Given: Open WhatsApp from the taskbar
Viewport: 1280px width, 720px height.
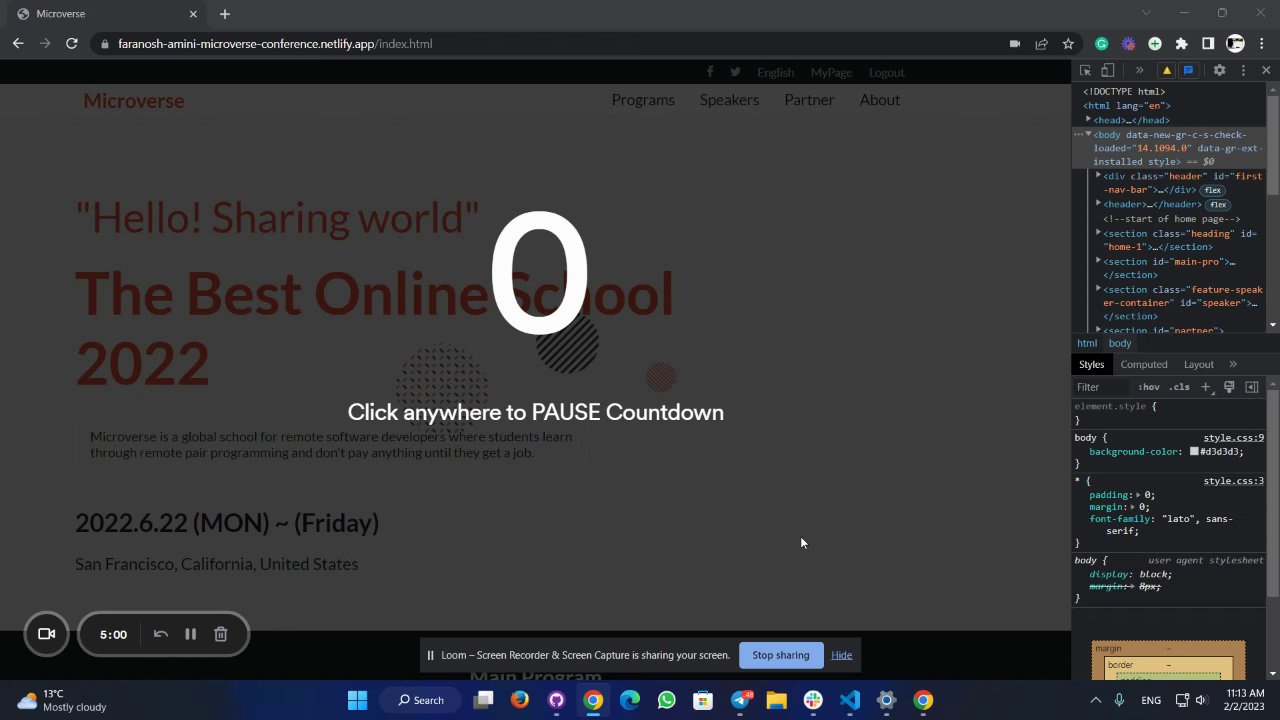Looking at the screenshot, I should (x=666, y=700).
